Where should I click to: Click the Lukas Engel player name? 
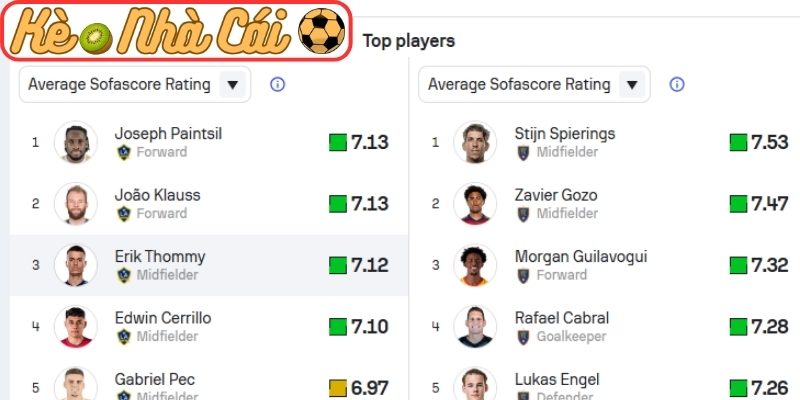[x=557, y=380]
